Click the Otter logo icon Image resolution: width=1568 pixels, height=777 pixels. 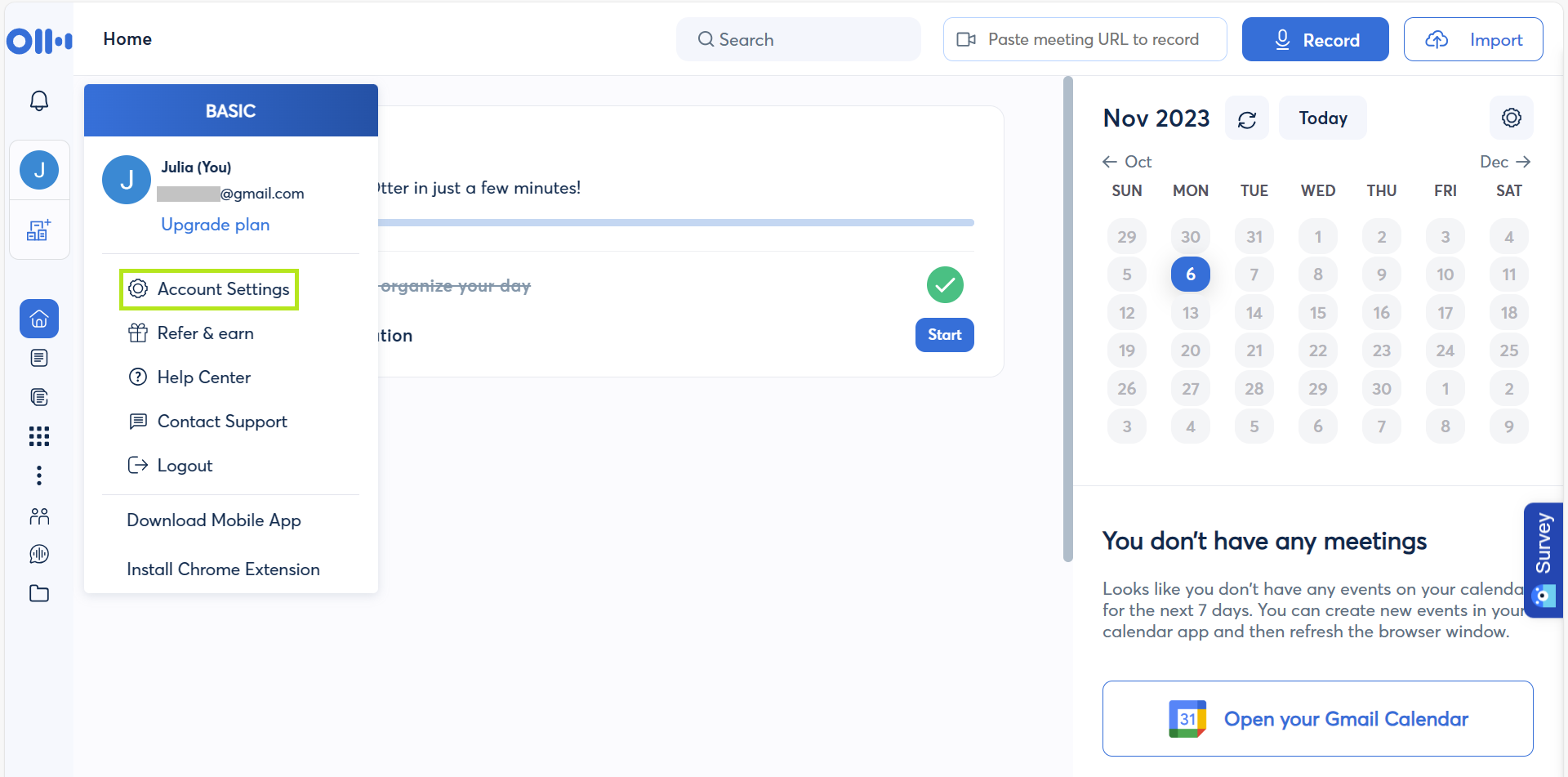coord(39,40)
